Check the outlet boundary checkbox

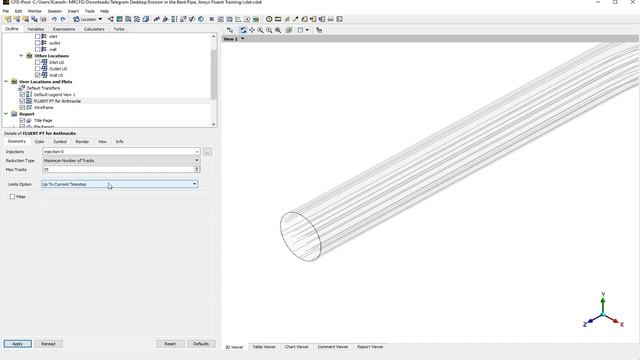(38, 43)
